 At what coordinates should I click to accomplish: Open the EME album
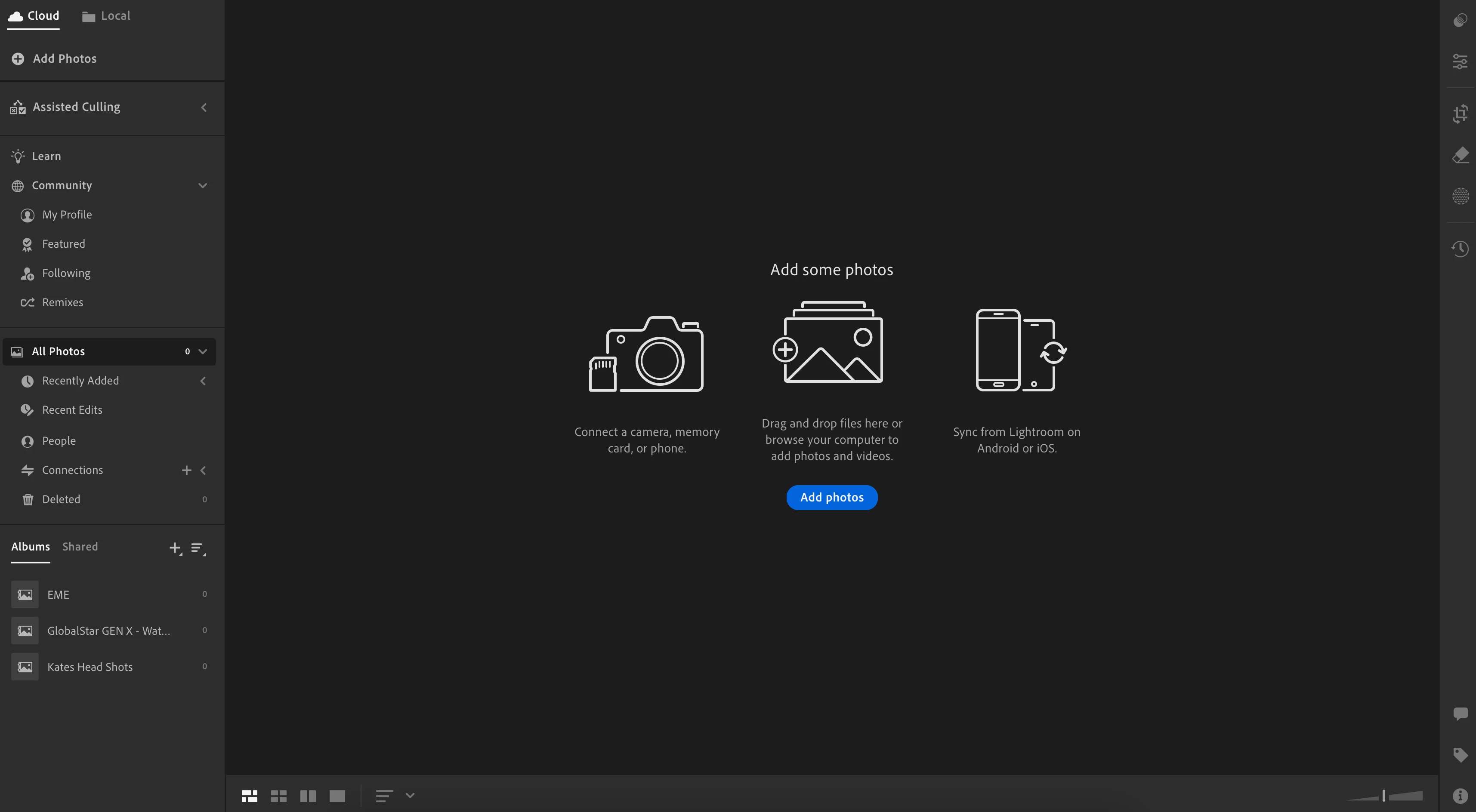click(x=109, y=594)
